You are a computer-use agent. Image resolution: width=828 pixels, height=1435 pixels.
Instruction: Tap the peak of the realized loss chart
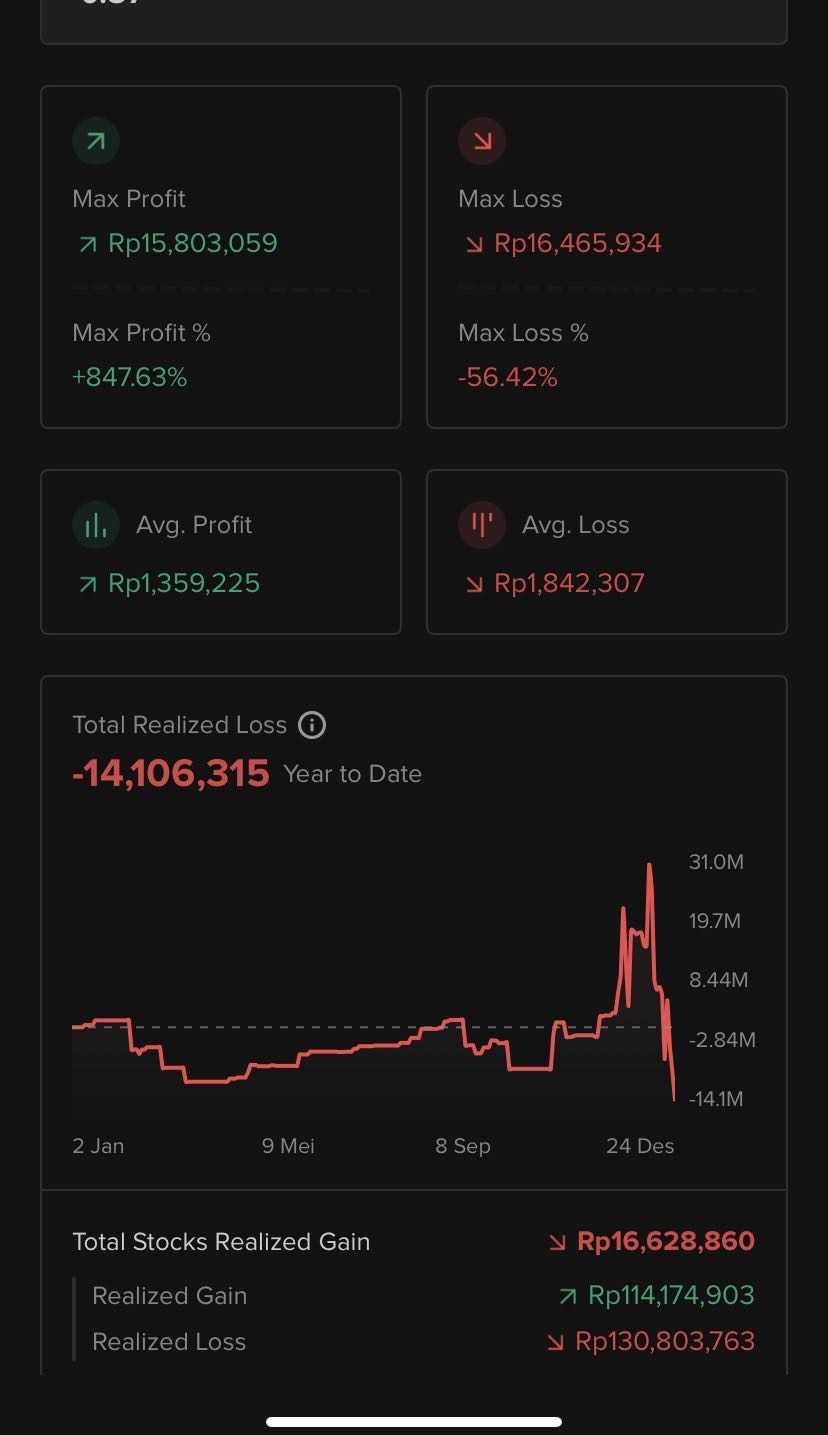click(649, 866)
